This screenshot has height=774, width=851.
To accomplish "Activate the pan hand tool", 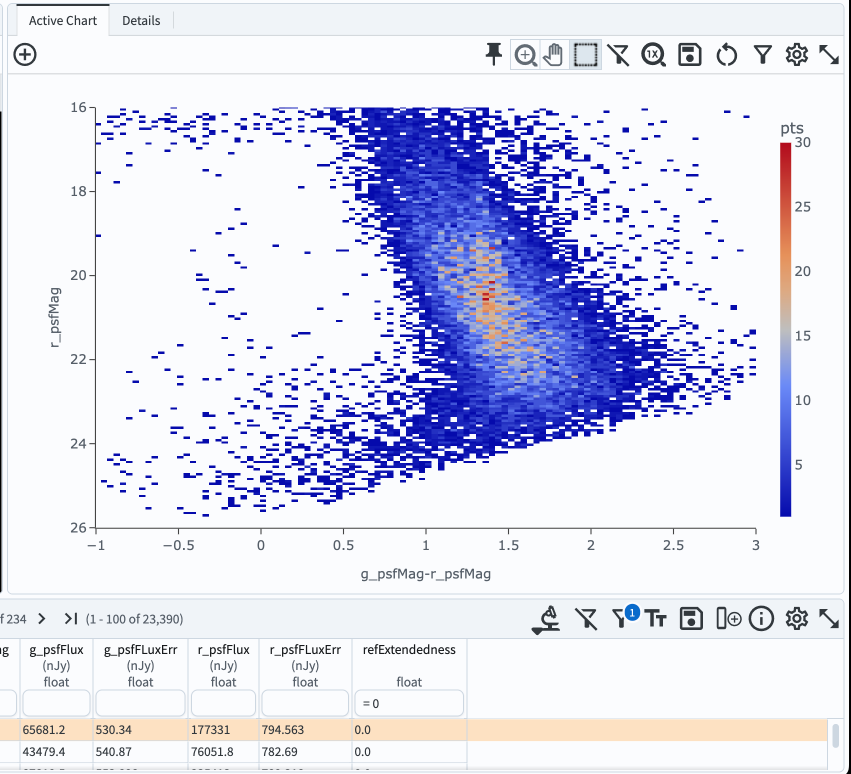I will tap(552, 55).
